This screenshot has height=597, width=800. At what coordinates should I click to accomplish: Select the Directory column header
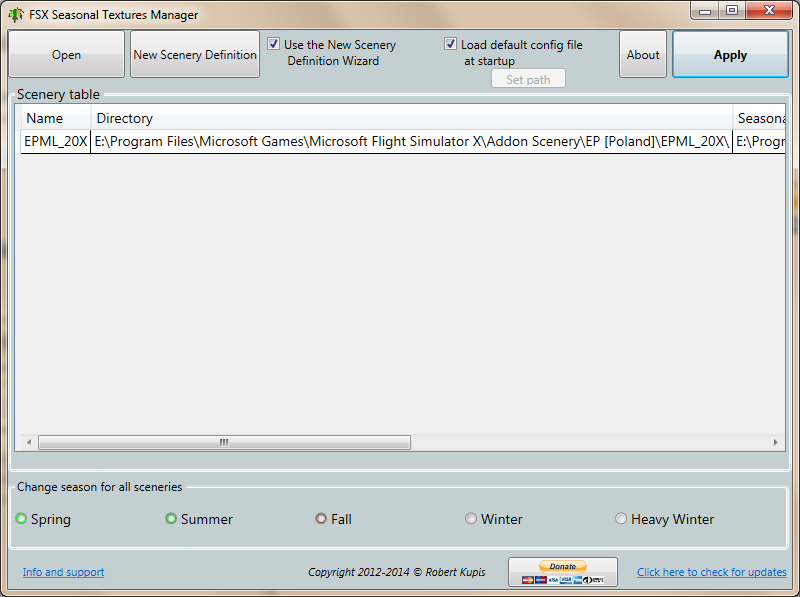[x=412, y=118]
